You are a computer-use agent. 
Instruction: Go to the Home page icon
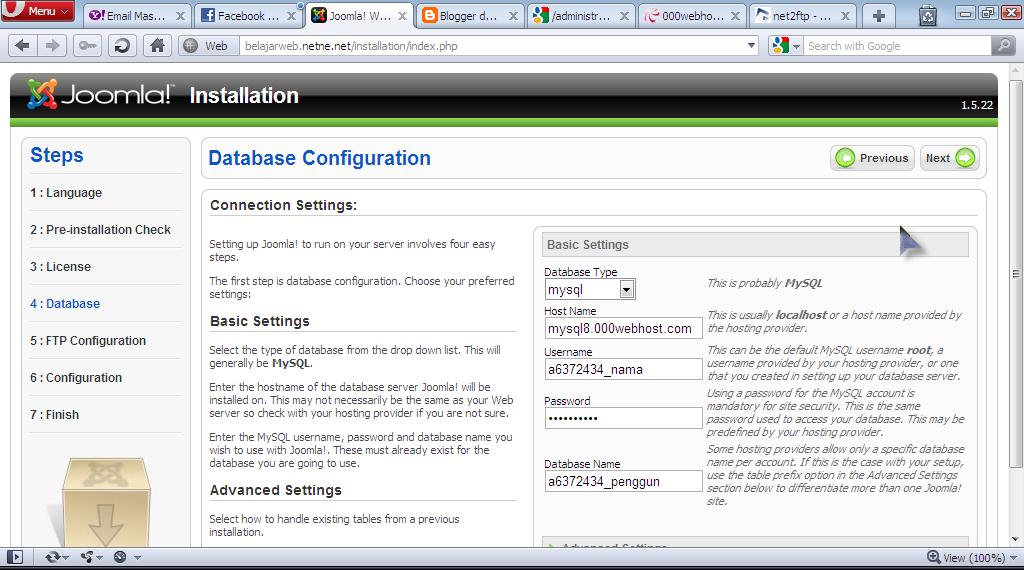(157, 46)
